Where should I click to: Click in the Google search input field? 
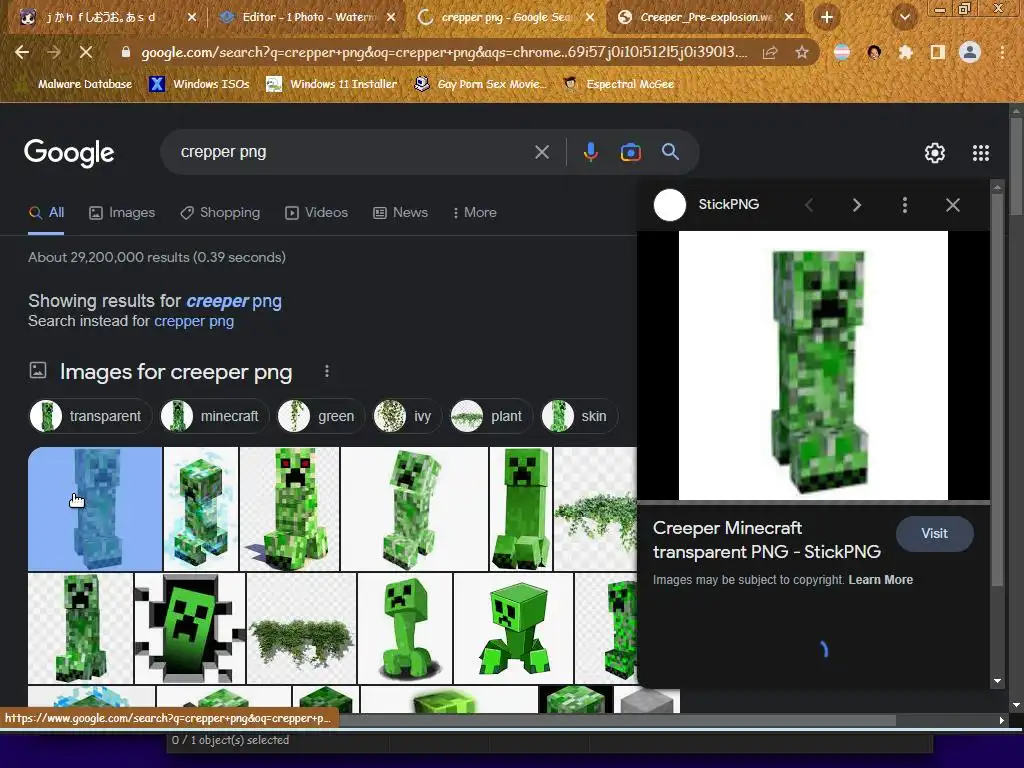tap(353, 152)
